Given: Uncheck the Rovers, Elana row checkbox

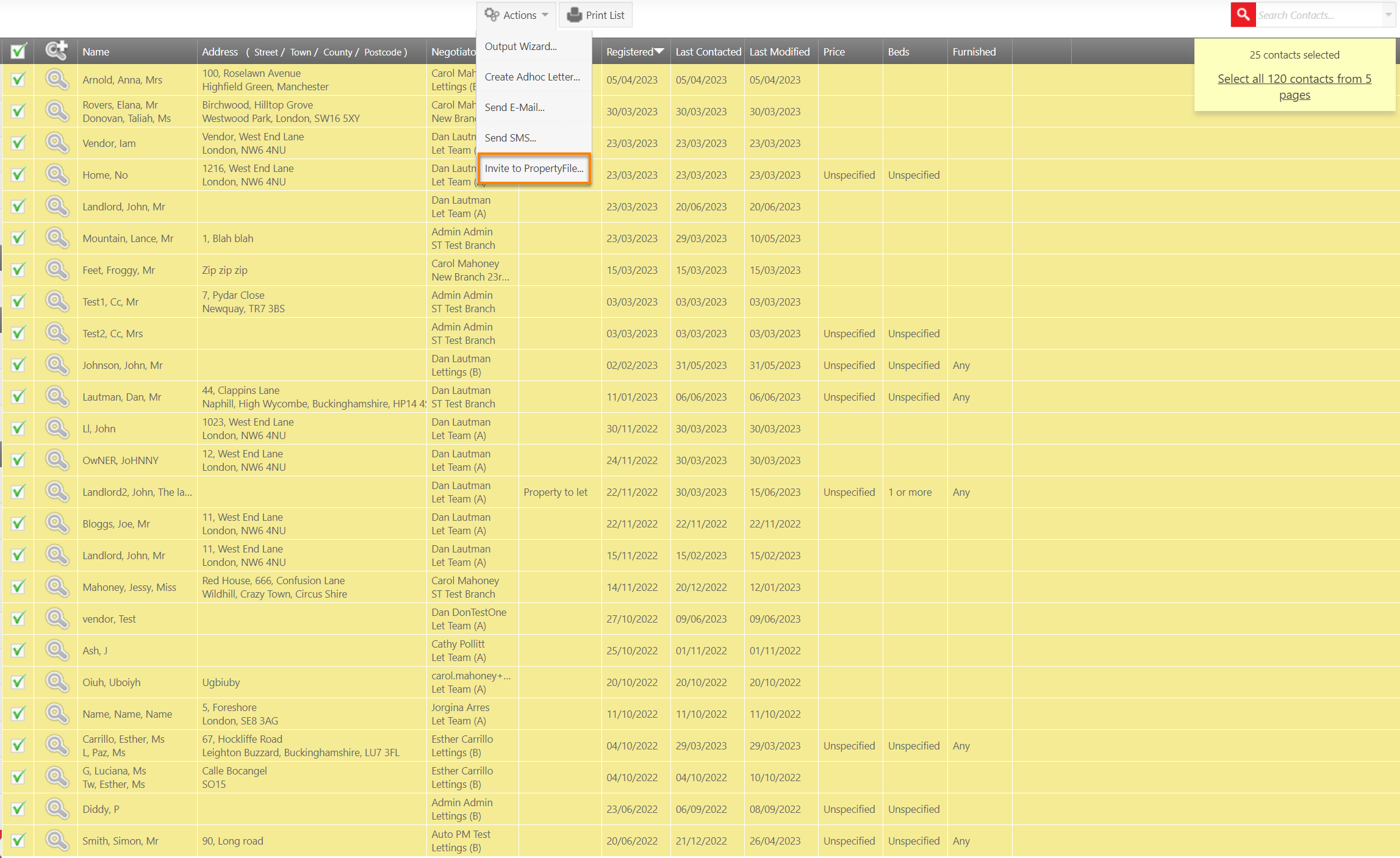Looking at the screenshot, I should pos(18,112).
